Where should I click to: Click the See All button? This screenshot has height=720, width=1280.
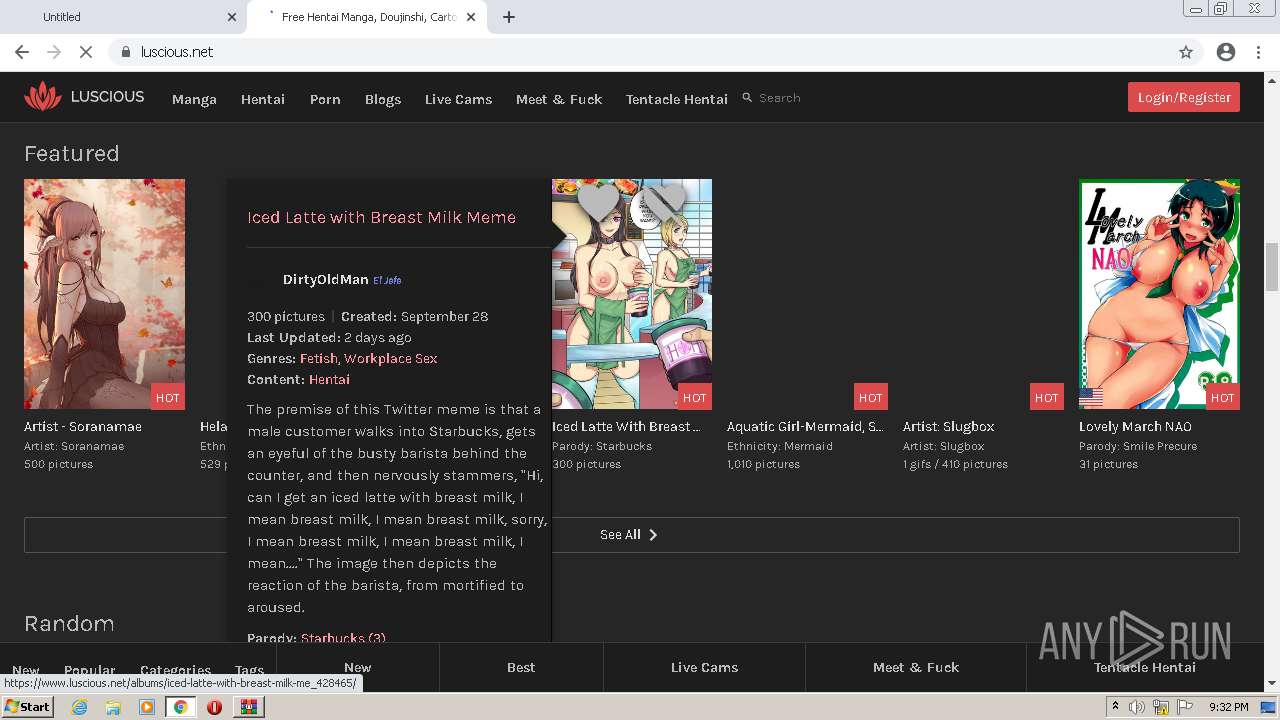point(632,535)
